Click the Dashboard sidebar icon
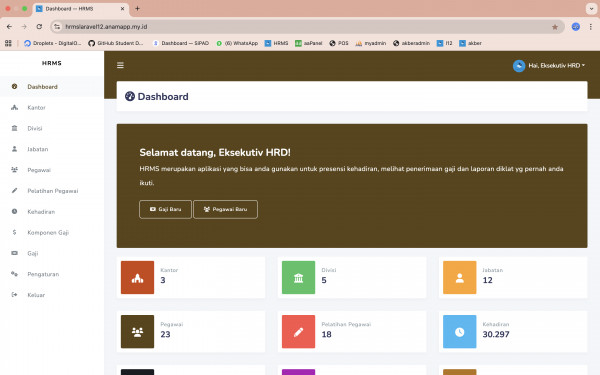This screenshot has width=600, height=375. click(15, 86)
